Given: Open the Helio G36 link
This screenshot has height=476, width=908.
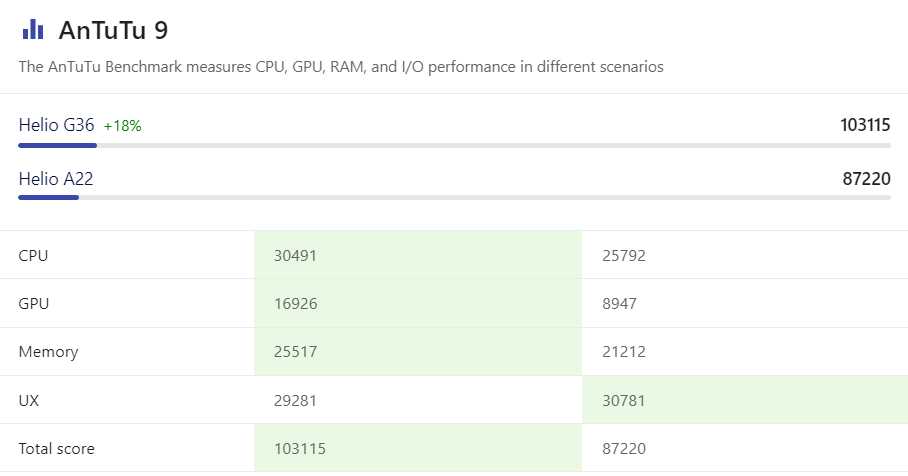Looking at the screenshot, I should pos(56,125).
